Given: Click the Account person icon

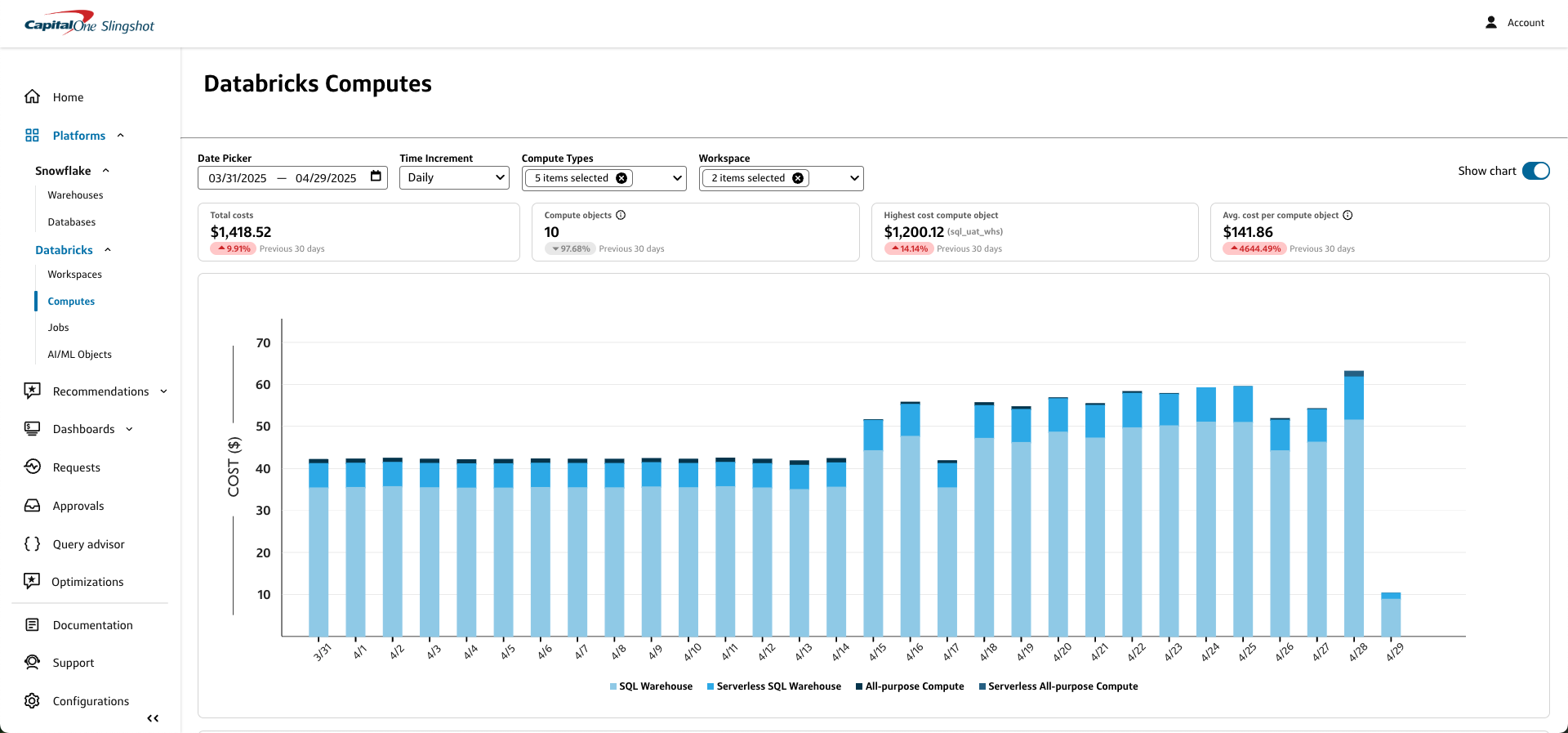Looking at the screenshot, I should click(x=1490, y=22).
